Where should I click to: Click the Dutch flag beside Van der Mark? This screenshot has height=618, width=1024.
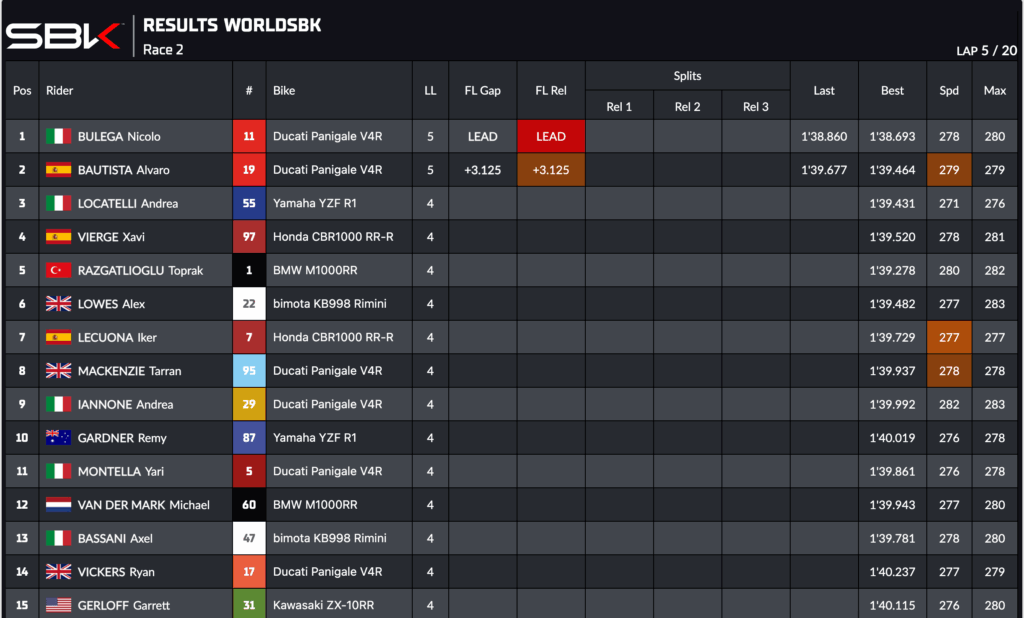[x=58, y=505]
